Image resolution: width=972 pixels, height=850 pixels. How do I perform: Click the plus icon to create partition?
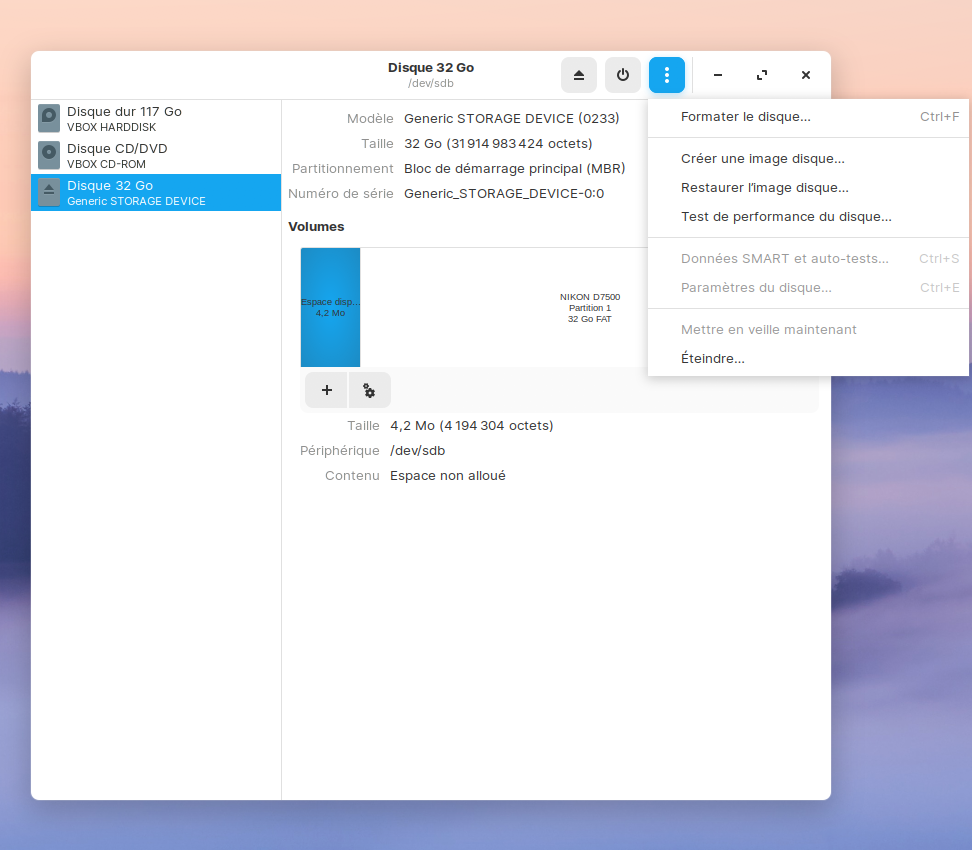pyautogui.click(x=326, y=390)
